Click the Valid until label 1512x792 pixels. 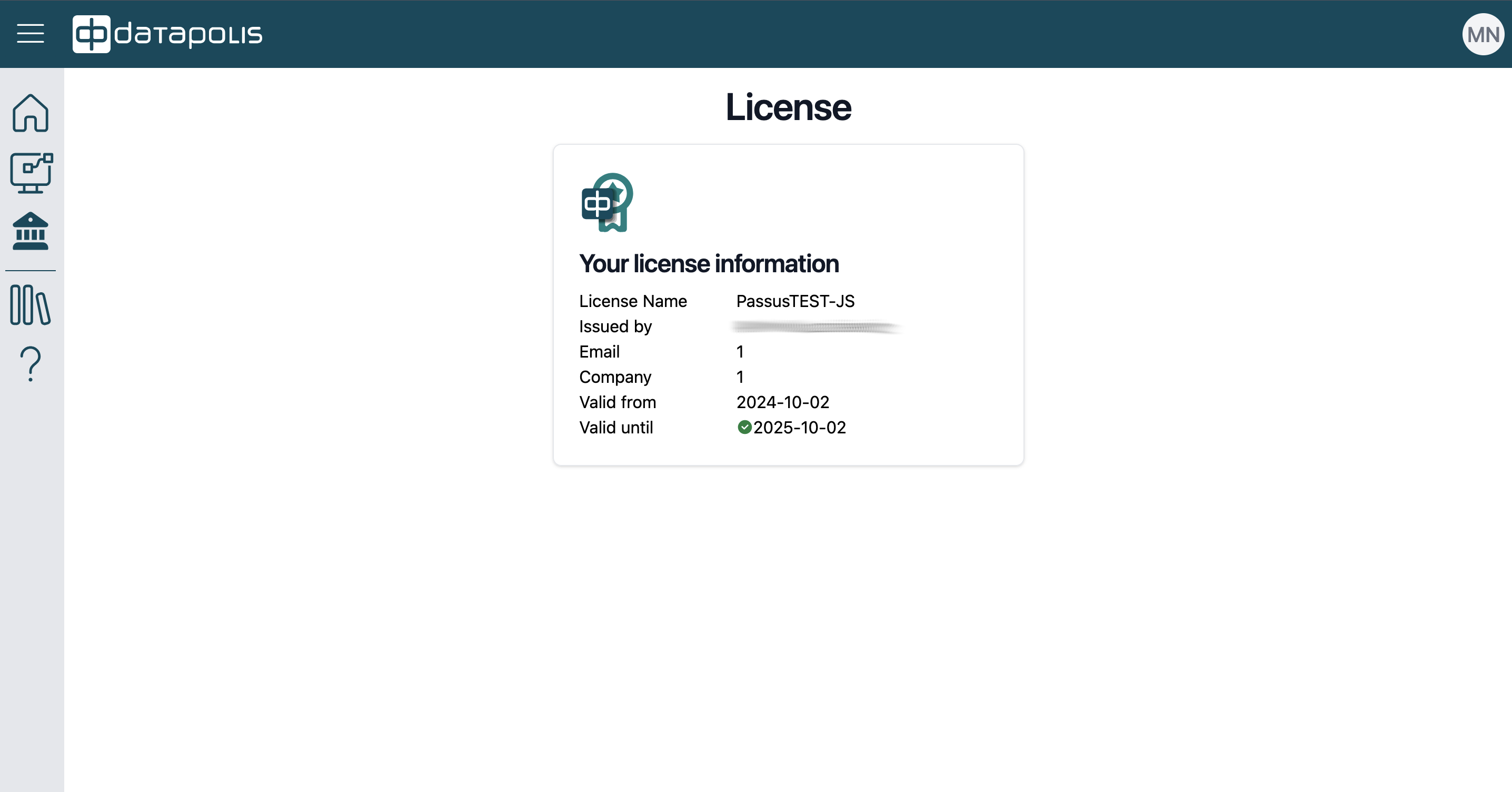pyautogui.click(x=616, y=428)
